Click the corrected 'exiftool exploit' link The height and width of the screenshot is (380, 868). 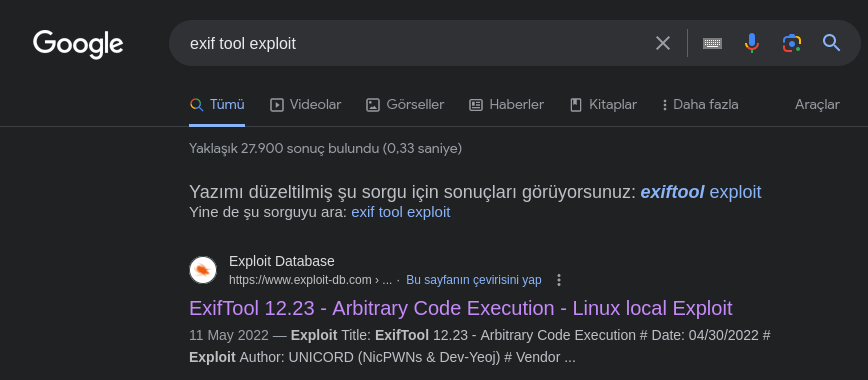[x=701, y=192]
